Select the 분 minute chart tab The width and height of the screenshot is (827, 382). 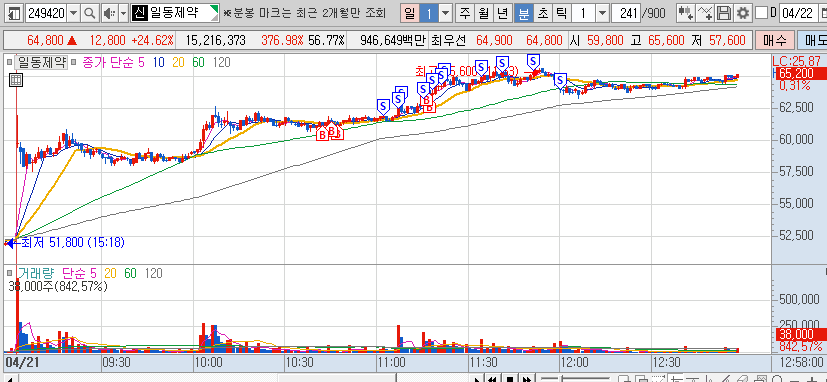click(x=523, y=13)
